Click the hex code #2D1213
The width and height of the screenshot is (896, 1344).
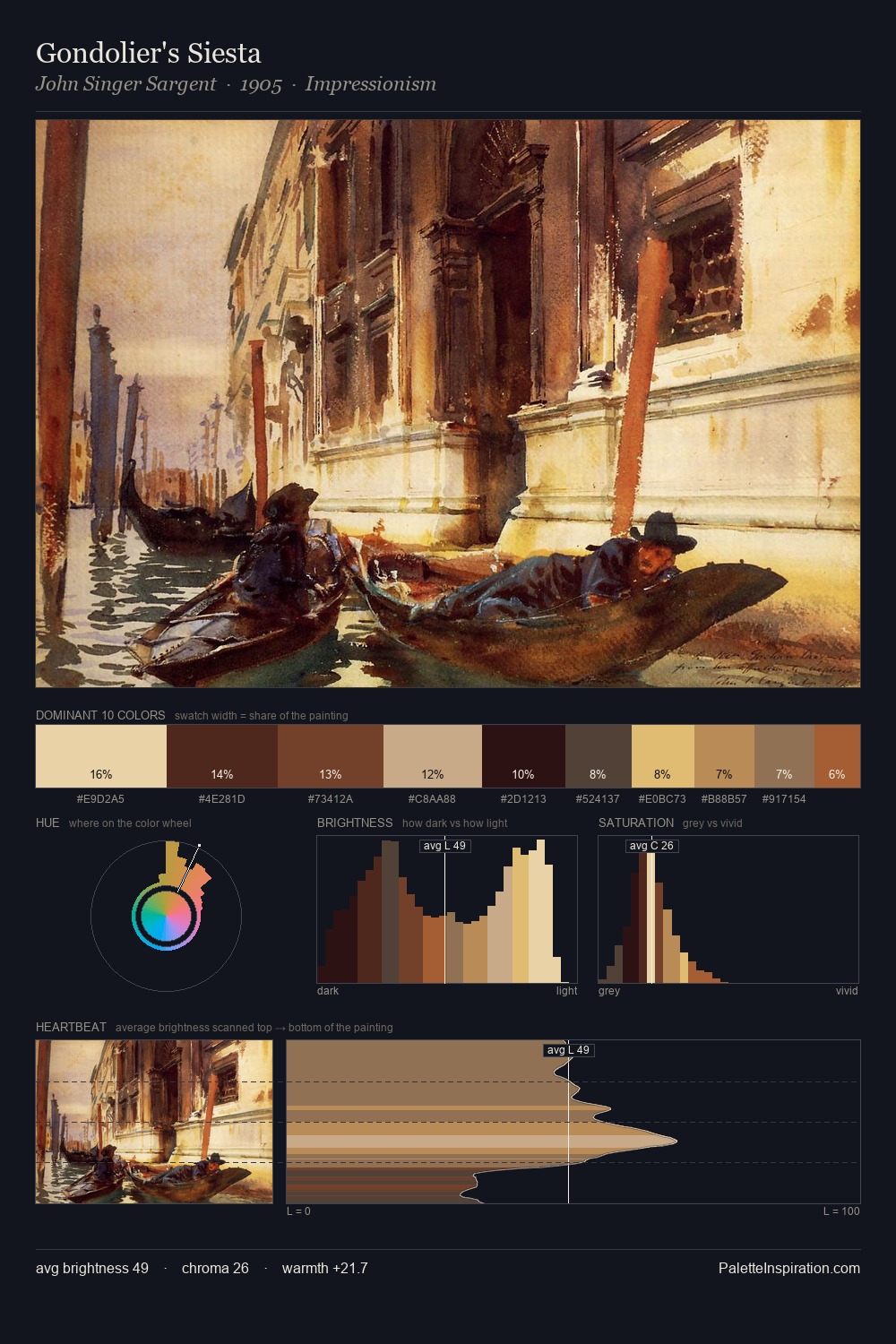(523, 799)
